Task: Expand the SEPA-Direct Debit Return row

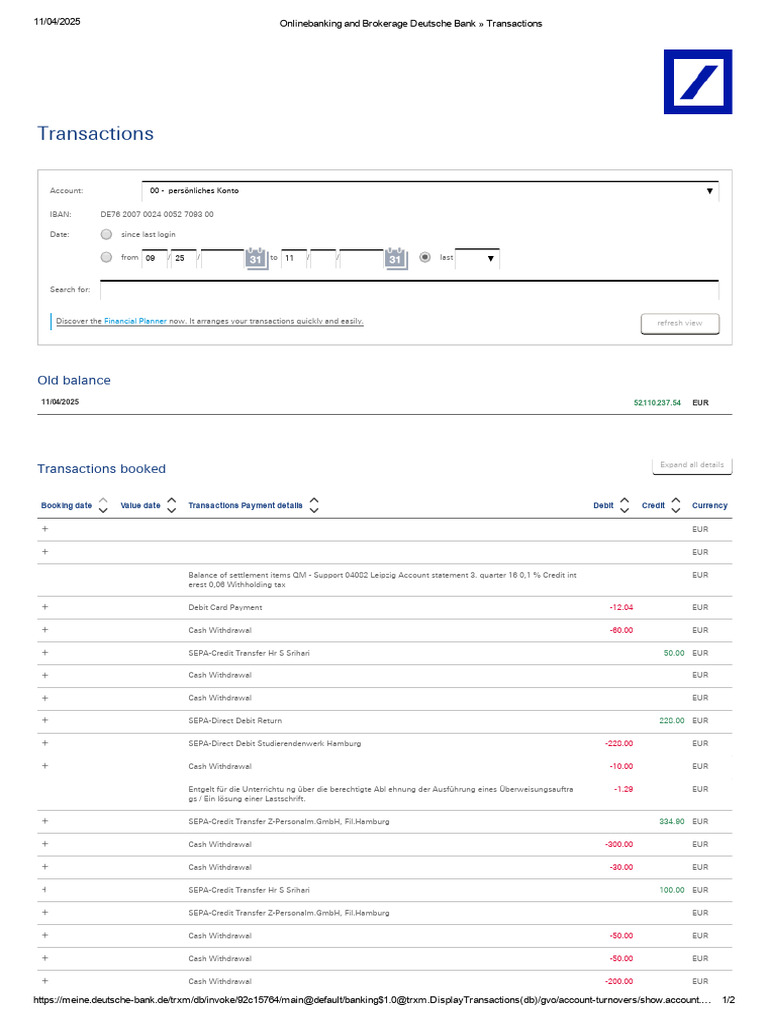Action: click(45, 720)
